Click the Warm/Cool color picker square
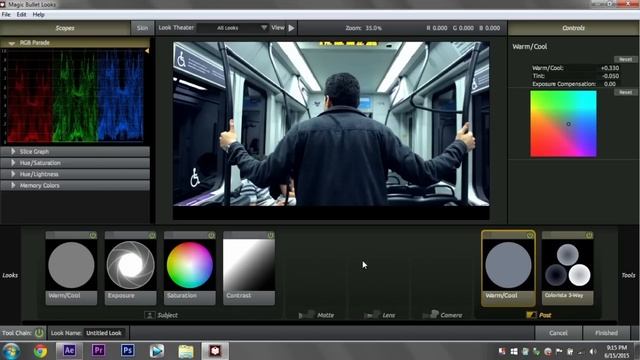Screen dimensions: 640x360 [563, 124]
